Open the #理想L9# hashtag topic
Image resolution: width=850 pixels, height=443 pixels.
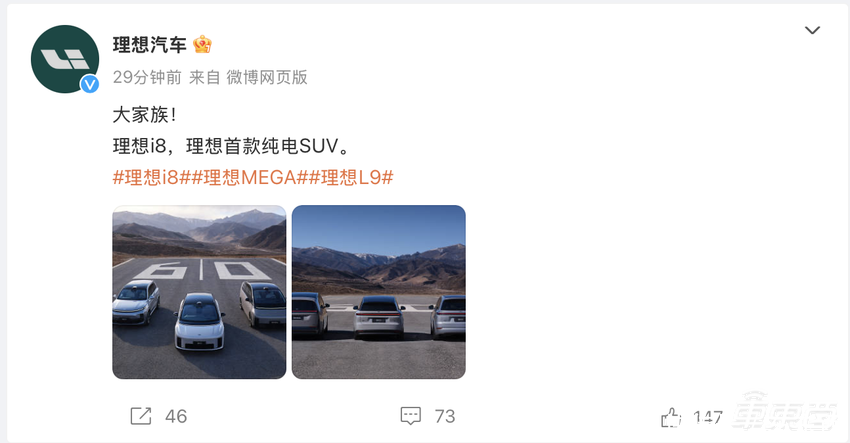(x=351, y=177)
